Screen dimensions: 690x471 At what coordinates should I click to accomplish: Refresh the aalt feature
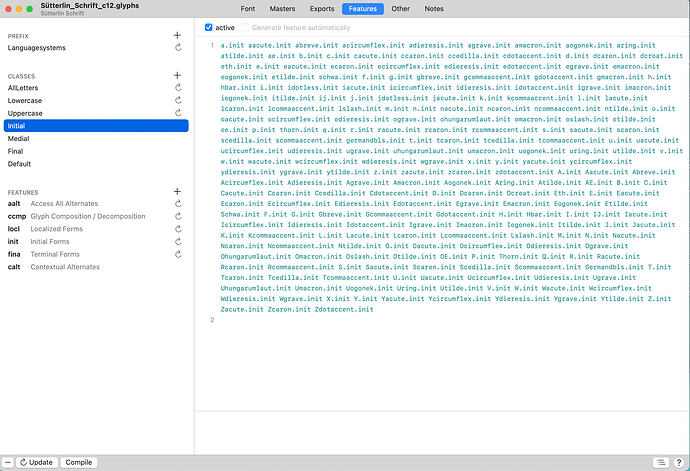pos(178,203)
